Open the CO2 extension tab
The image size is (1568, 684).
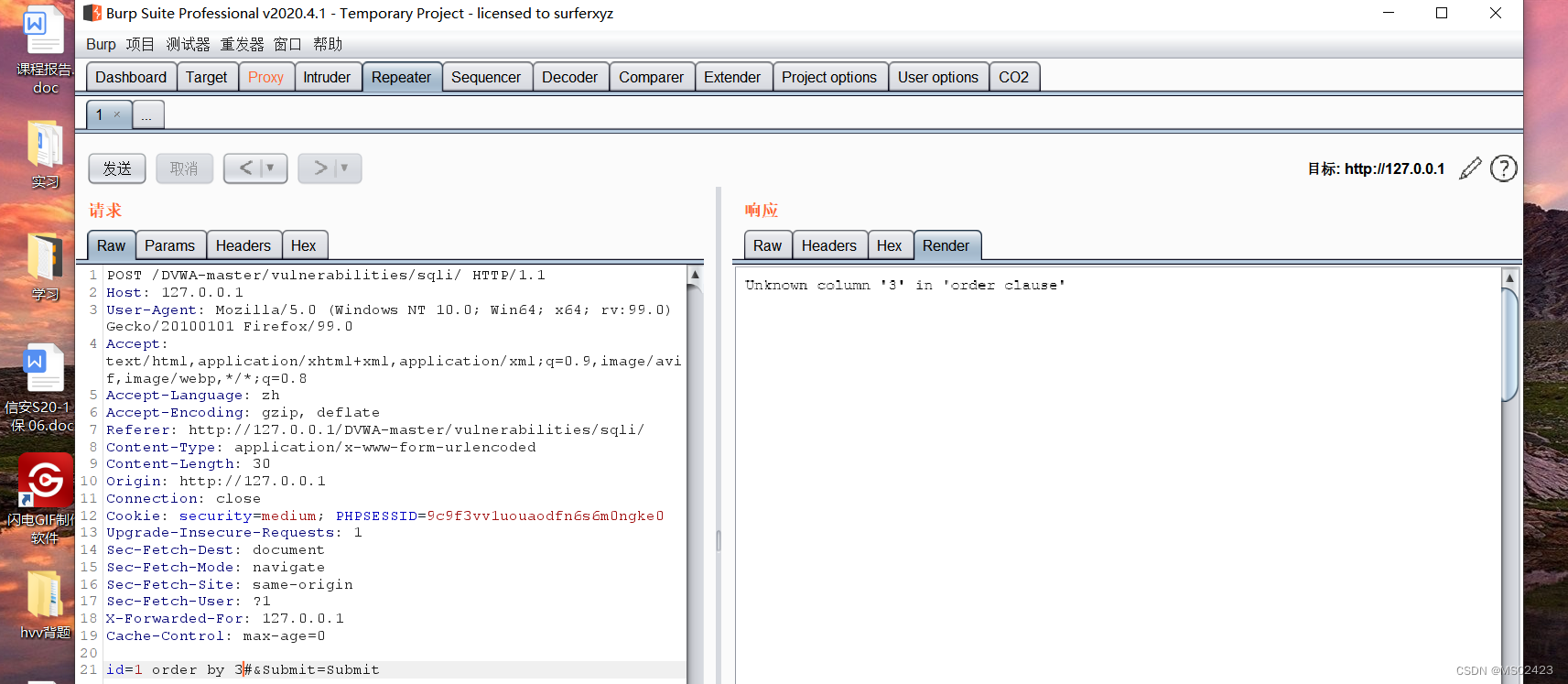point(1013,77)
